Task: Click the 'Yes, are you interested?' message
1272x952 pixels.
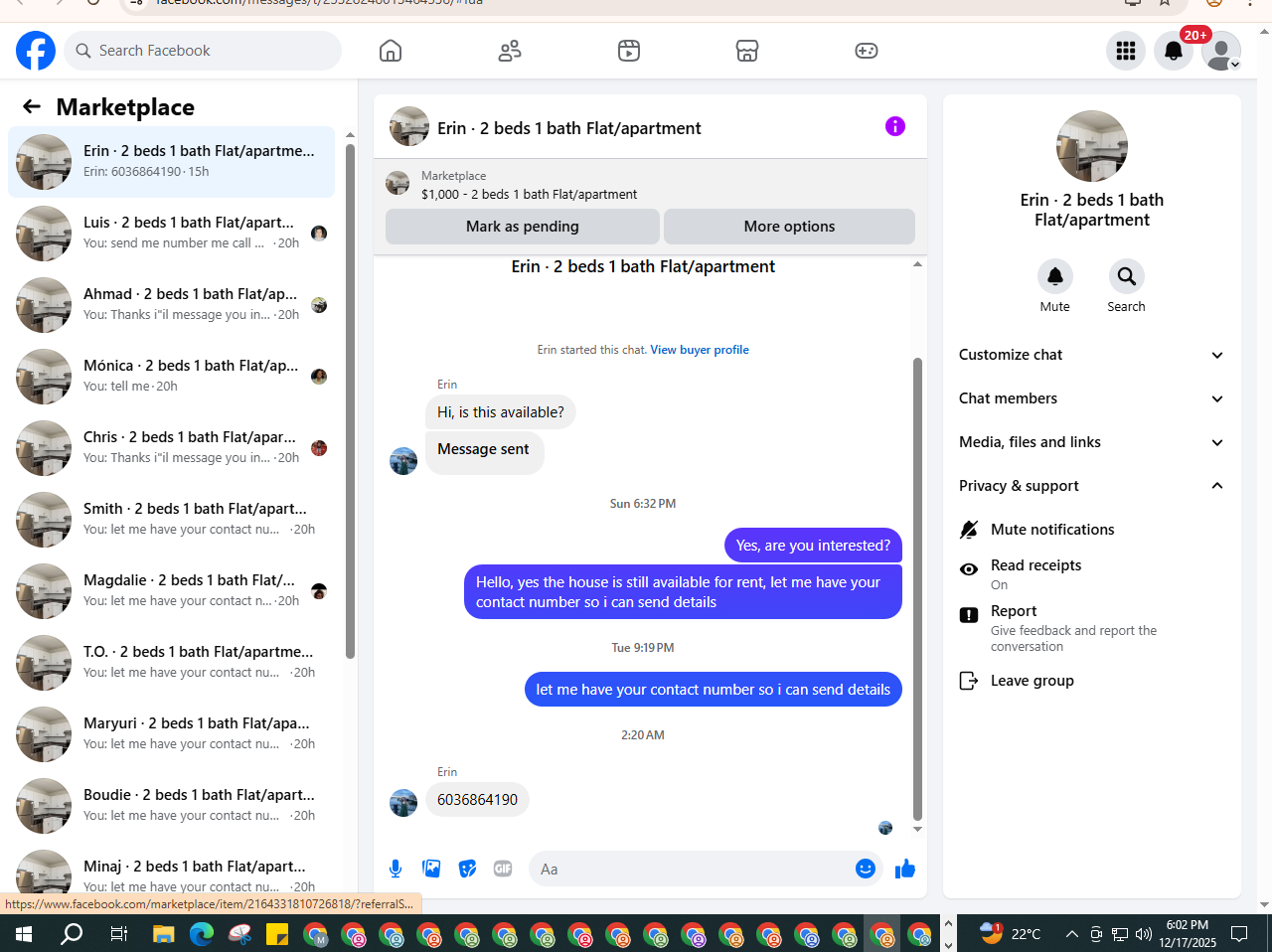Action: 813,546
